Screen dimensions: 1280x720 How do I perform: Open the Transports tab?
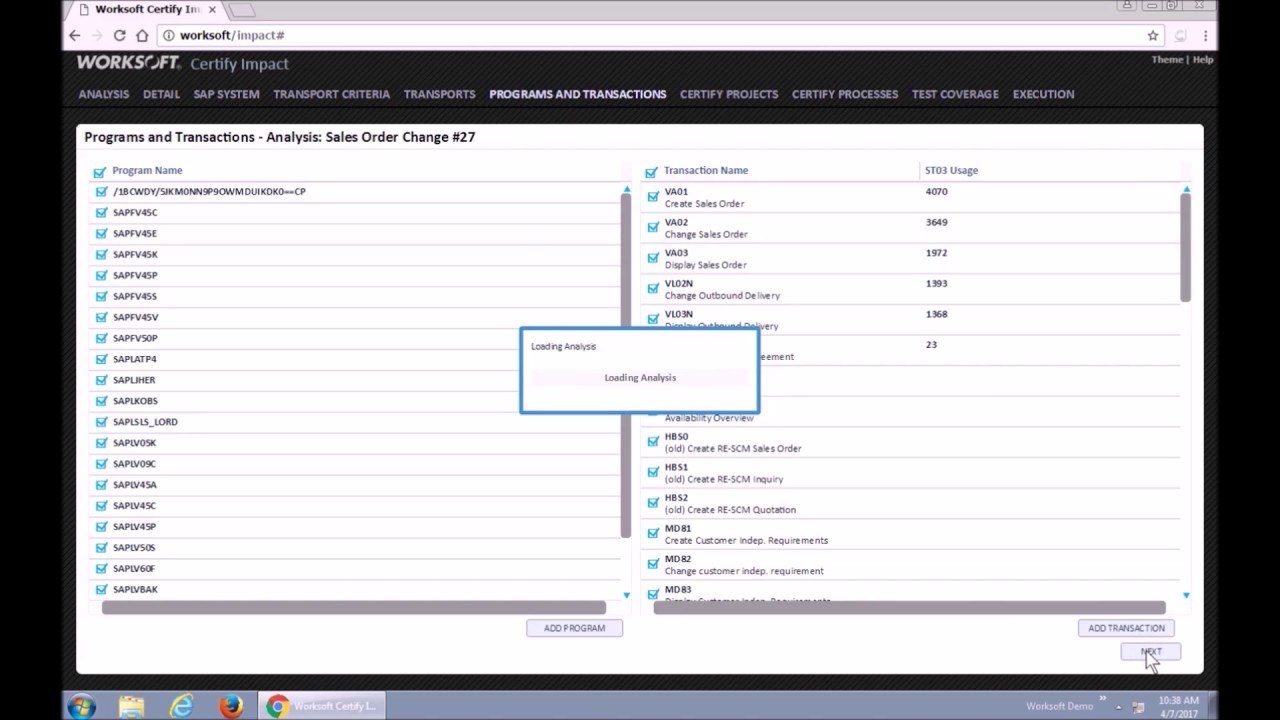(x=440, y=94)
